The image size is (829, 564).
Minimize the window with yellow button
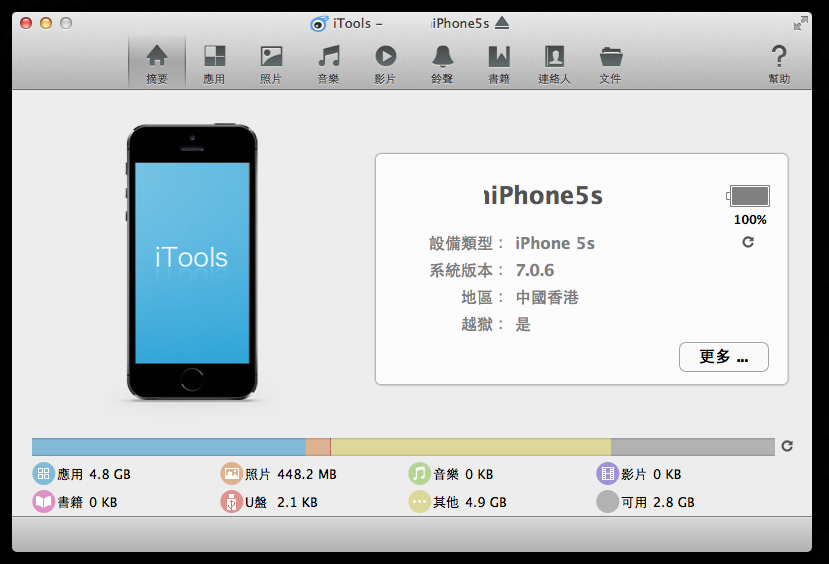pos(46,23)
